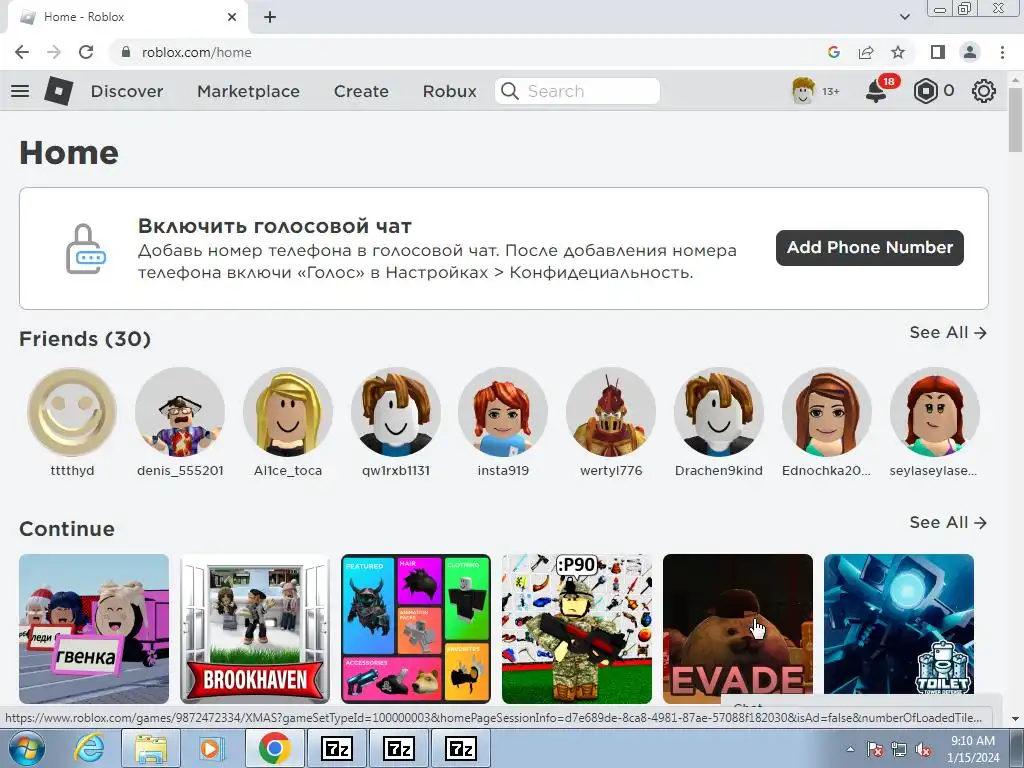Open Windows Start button

[x=26, y=748]
